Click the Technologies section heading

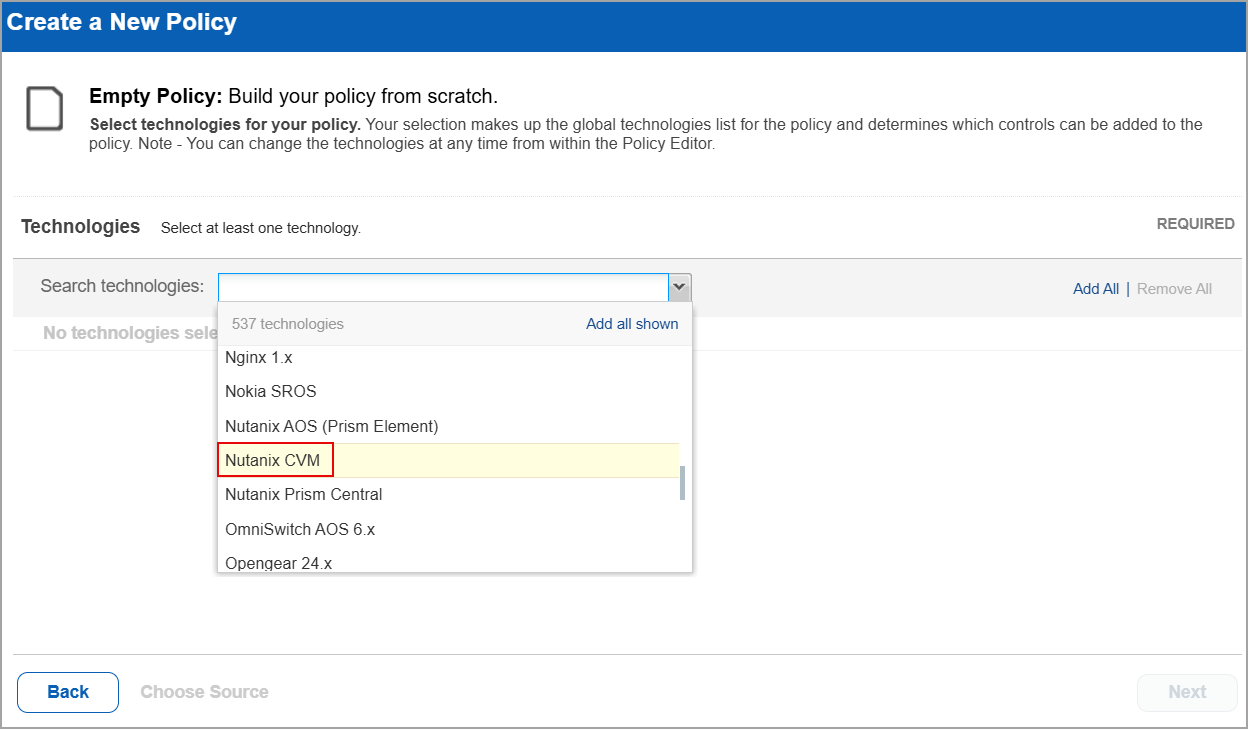[81, 227]
